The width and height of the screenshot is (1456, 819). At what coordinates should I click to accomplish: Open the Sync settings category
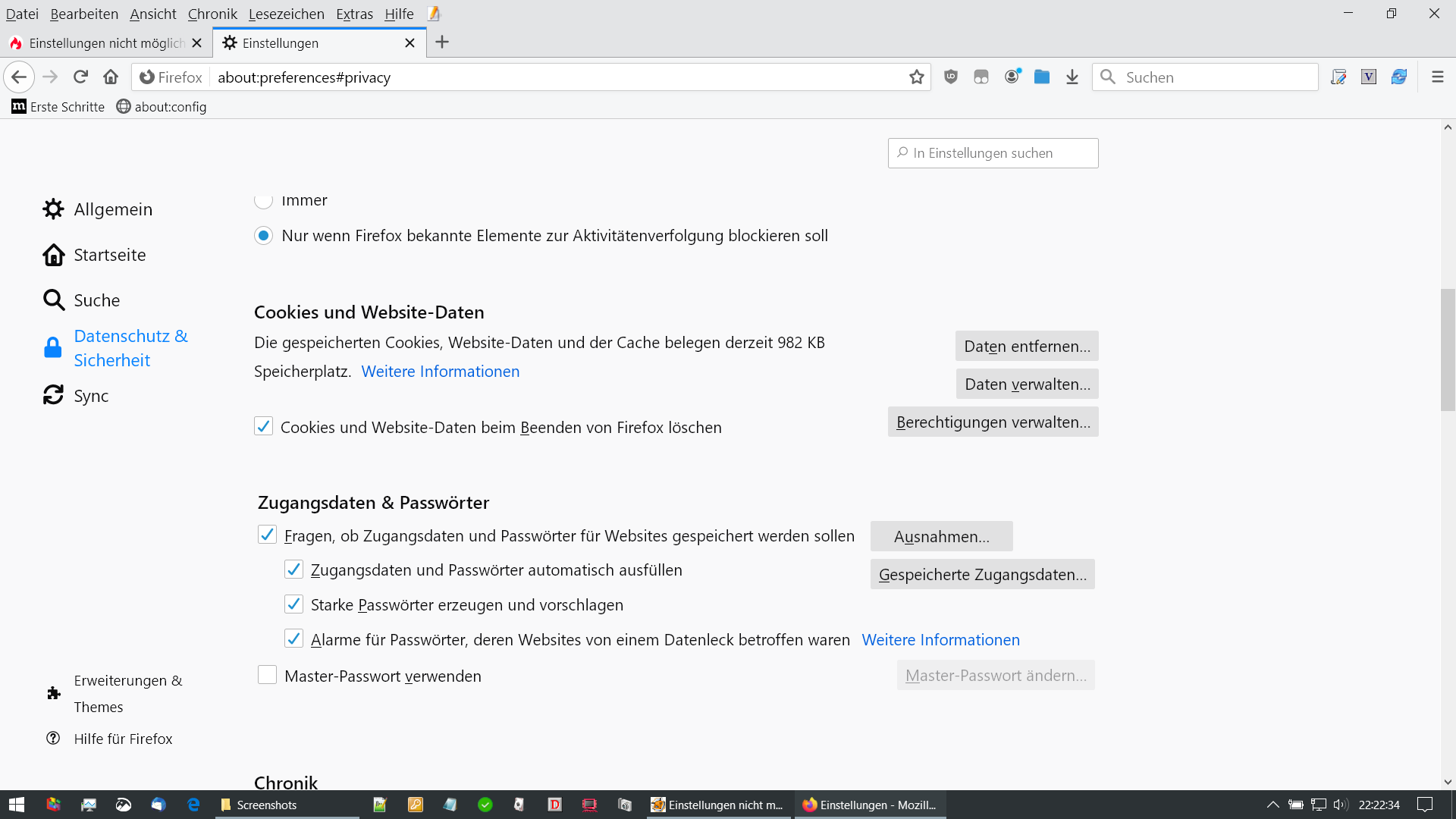[x=91, y=396]
